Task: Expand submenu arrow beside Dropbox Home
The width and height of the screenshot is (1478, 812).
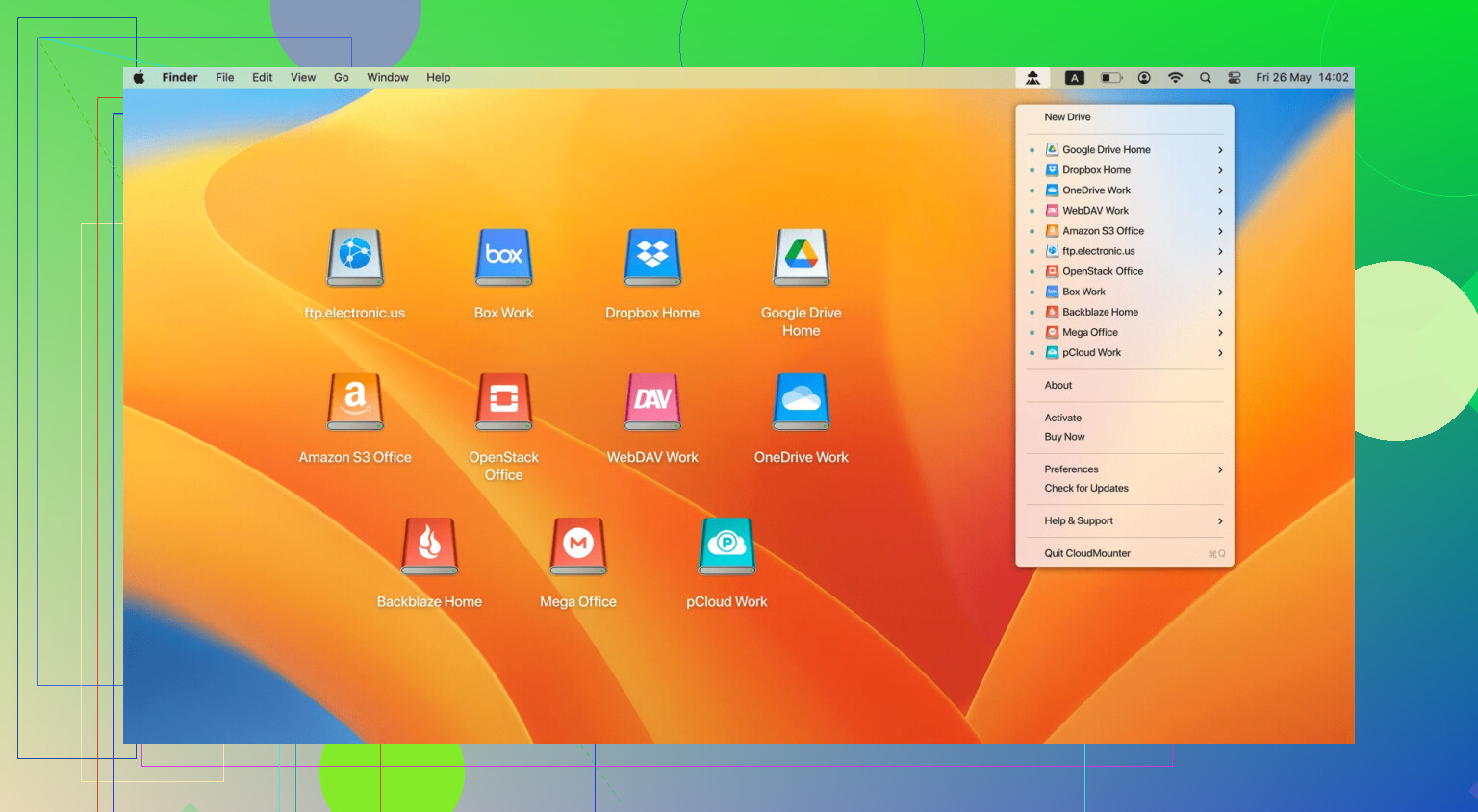Action: [x=1220, y=170]
